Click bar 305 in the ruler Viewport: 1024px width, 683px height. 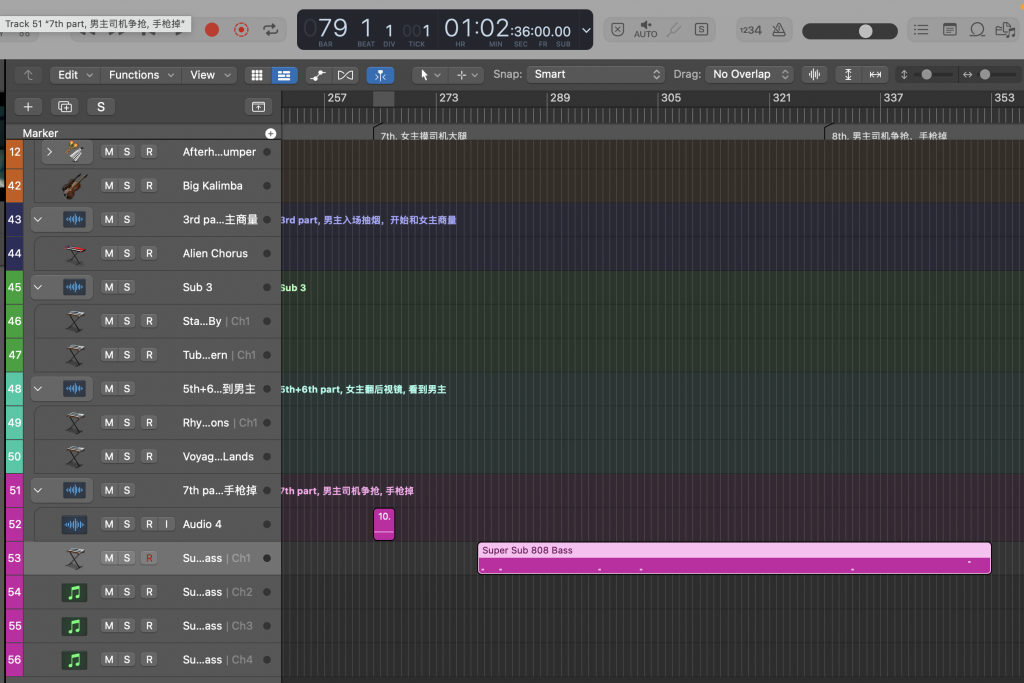click(671, 98)
